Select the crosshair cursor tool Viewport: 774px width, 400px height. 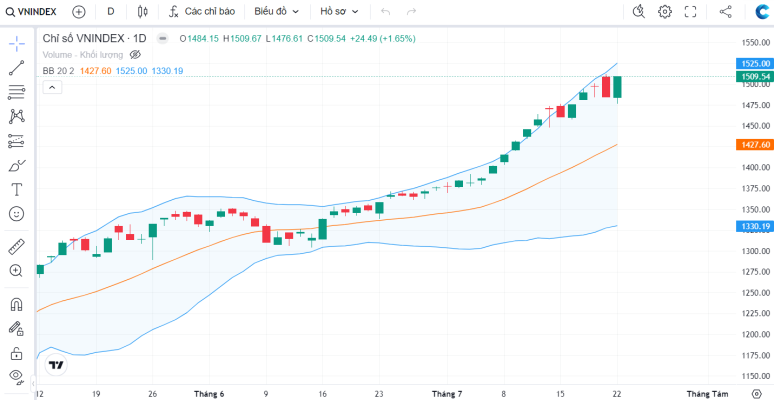click(x=17, y=43)
